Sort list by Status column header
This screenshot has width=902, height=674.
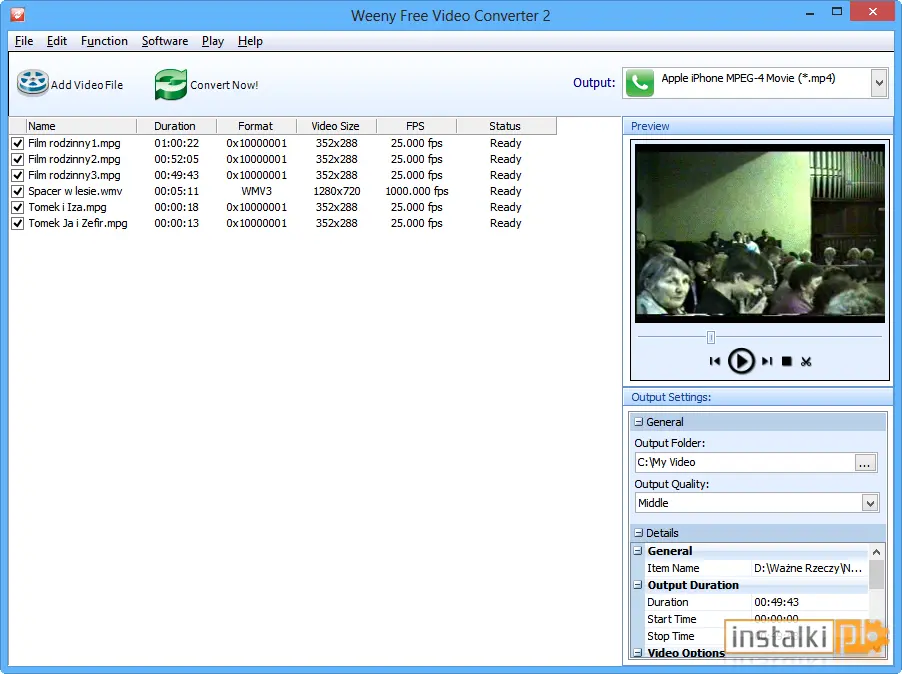506,126
